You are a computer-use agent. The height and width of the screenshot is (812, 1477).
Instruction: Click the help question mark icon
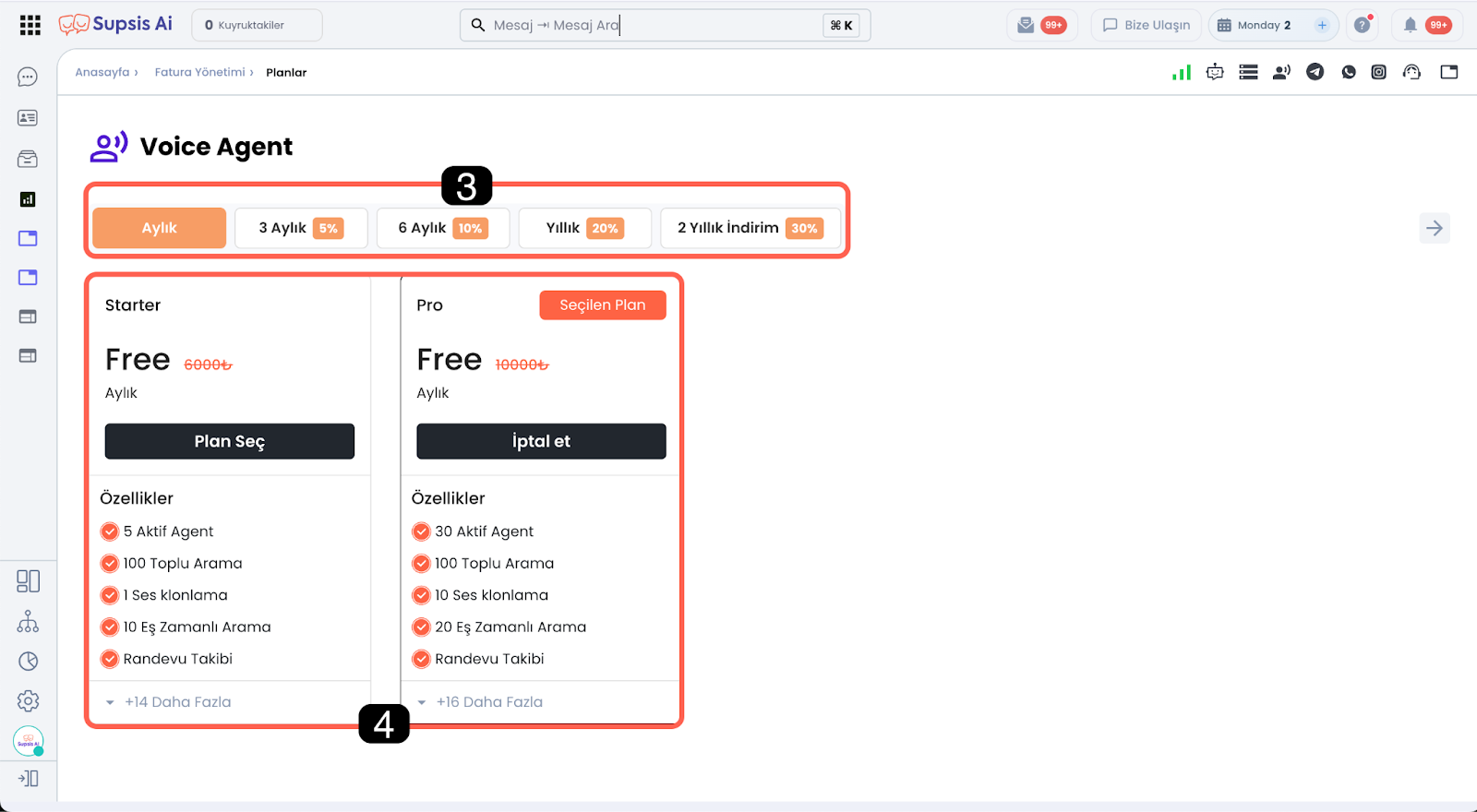tap(1362, 25)
